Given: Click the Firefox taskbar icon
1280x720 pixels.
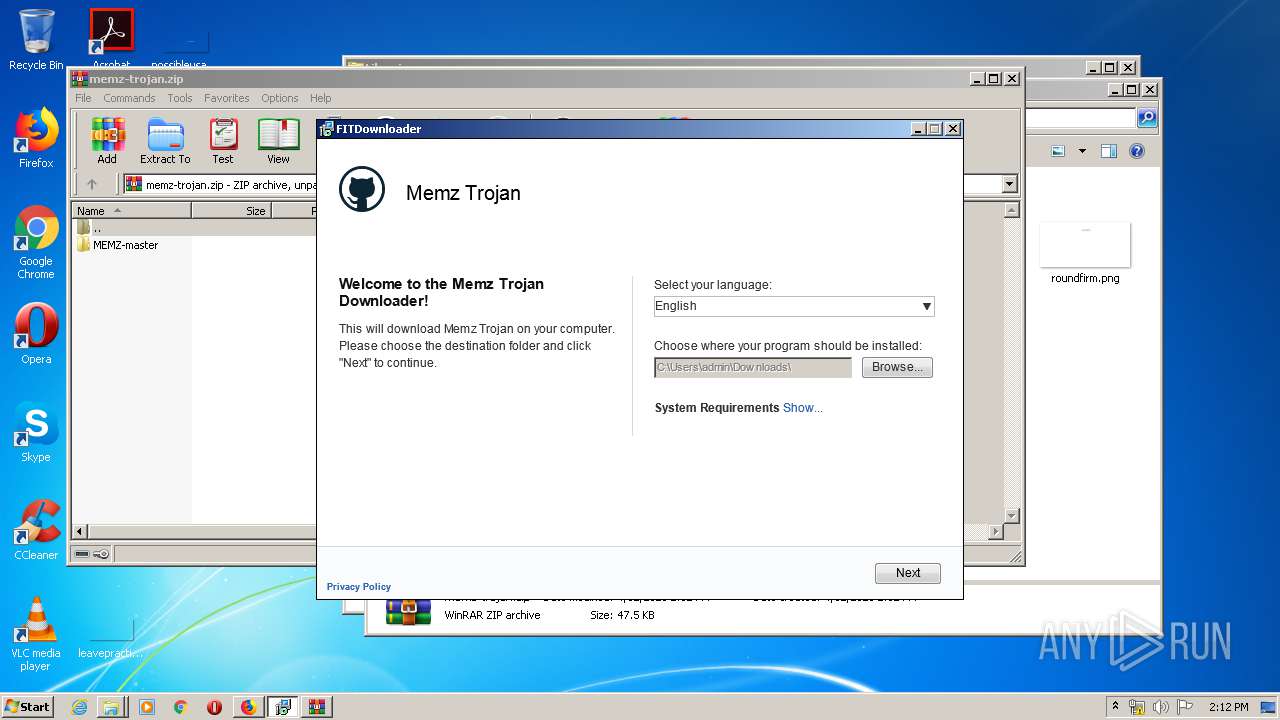Looking at the screenshot, I should [248, 707].
